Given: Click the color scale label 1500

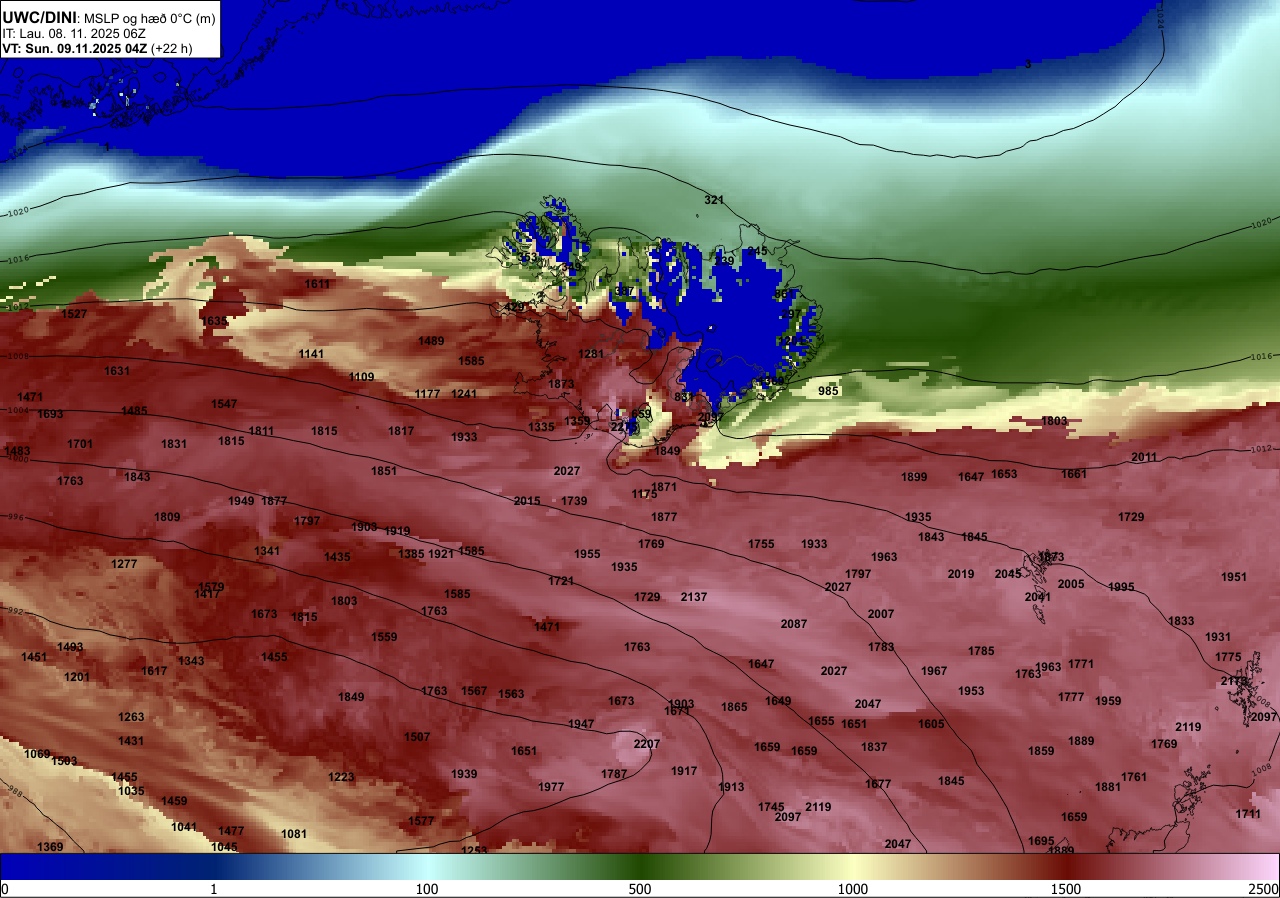Looking at the screenshot, I should (1065, 889).
